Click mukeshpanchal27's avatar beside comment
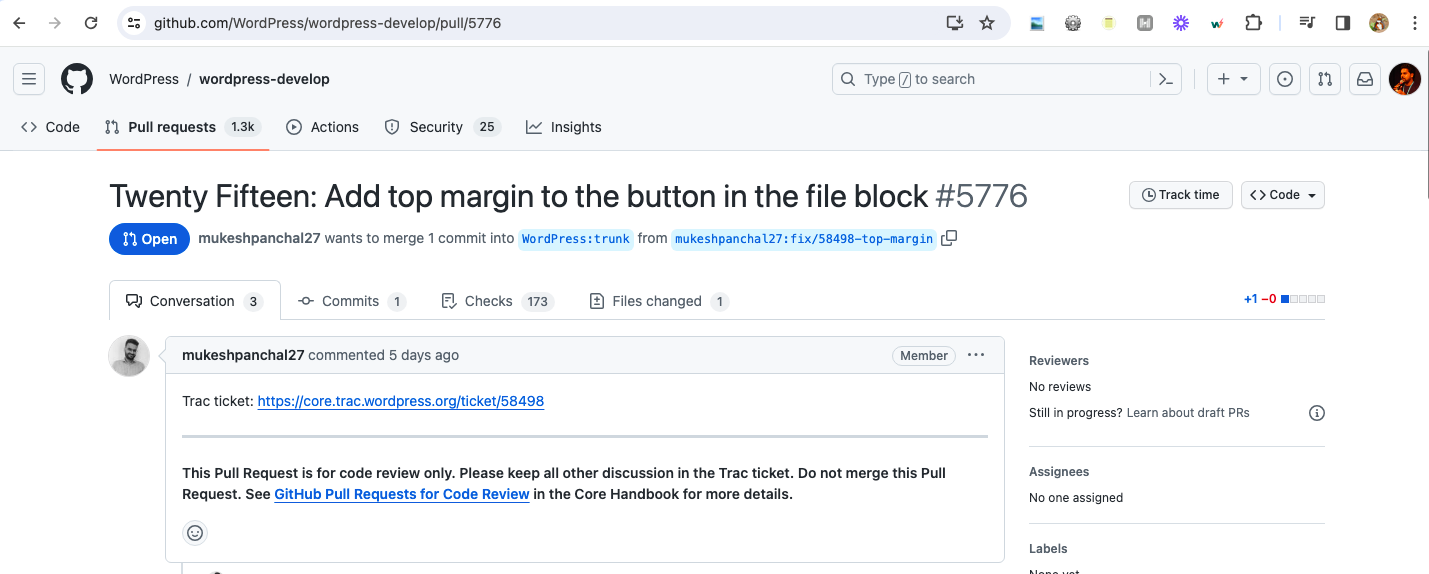This screenshot has width=1429, height=574. coord(129,356)
